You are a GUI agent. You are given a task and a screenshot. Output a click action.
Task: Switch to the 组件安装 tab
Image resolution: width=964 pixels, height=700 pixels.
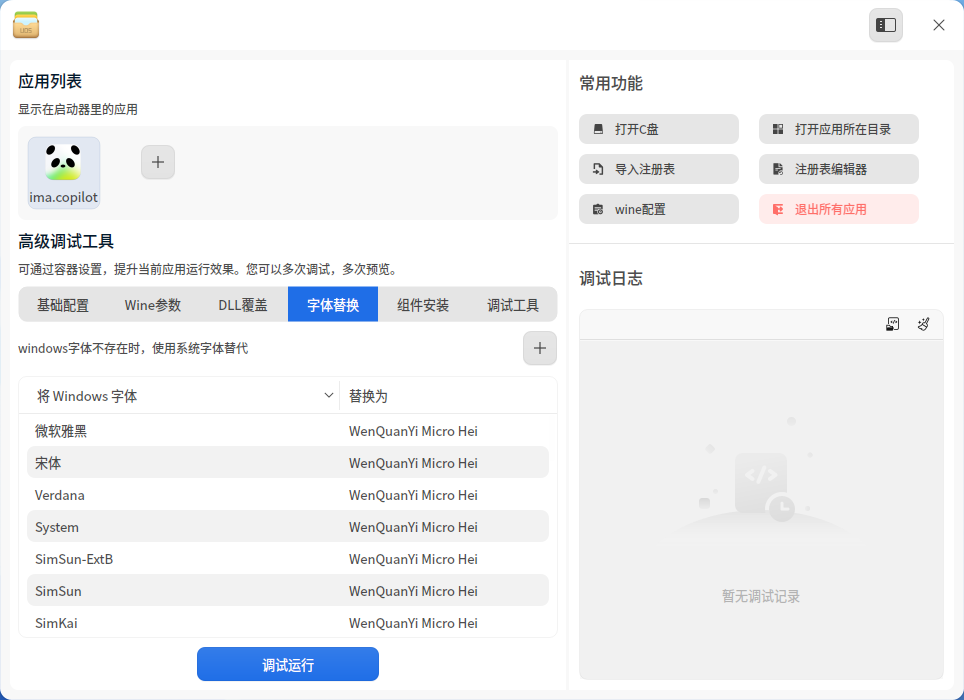[423, 305]
